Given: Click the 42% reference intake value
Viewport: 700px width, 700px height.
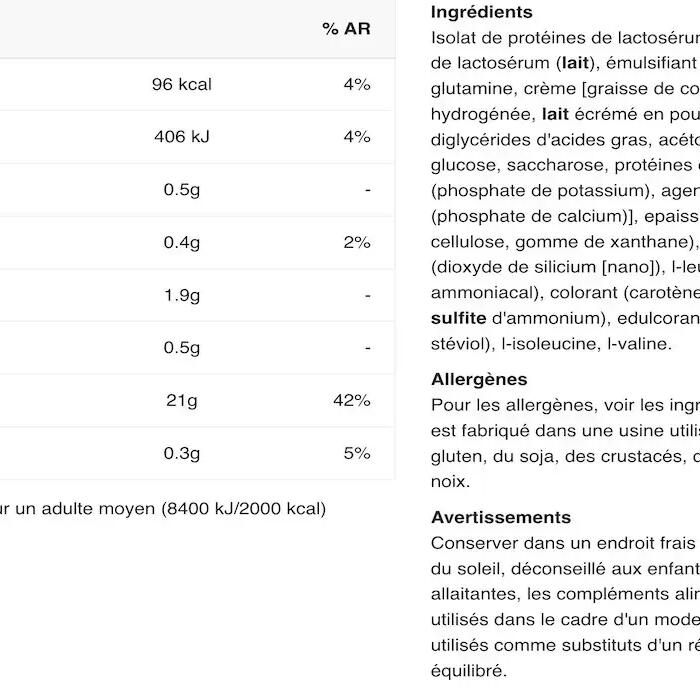Looking at the screenshot, I should click(x=351, y=400).
